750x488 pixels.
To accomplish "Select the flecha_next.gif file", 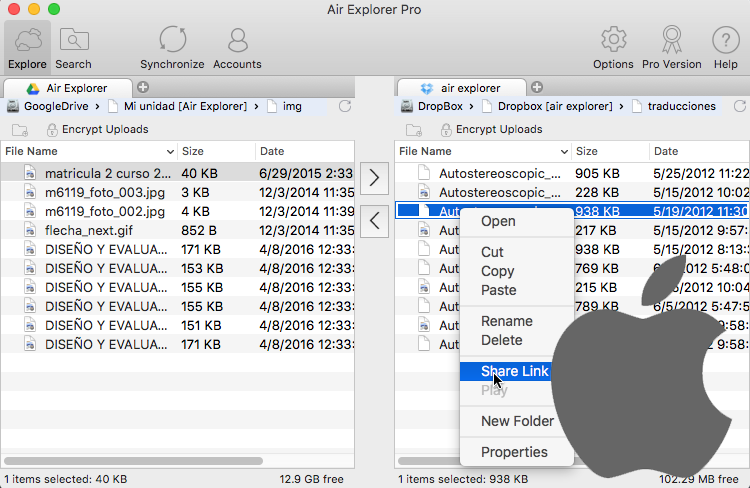I will (x=90, y=230).
